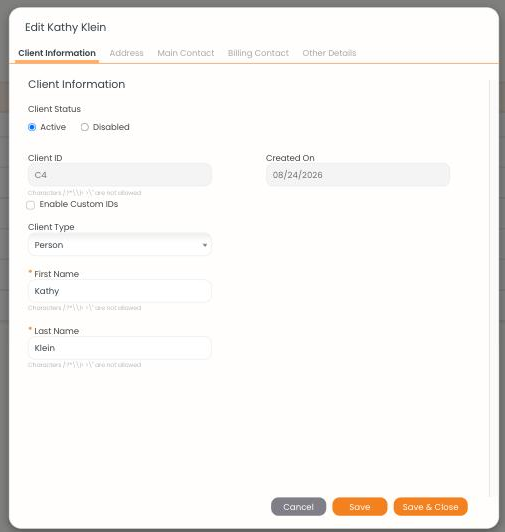Switch to the Billing Contact tab
Viewport: 505px width, 532px height.
pyautogui.click(x=258, y=53)
